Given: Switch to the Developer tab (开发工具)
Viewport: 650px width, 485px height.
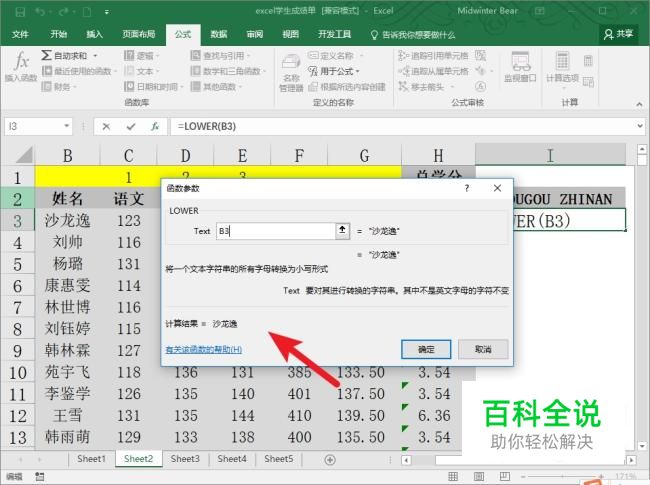Looking at the screenshot, I should [x=334, y=34].
